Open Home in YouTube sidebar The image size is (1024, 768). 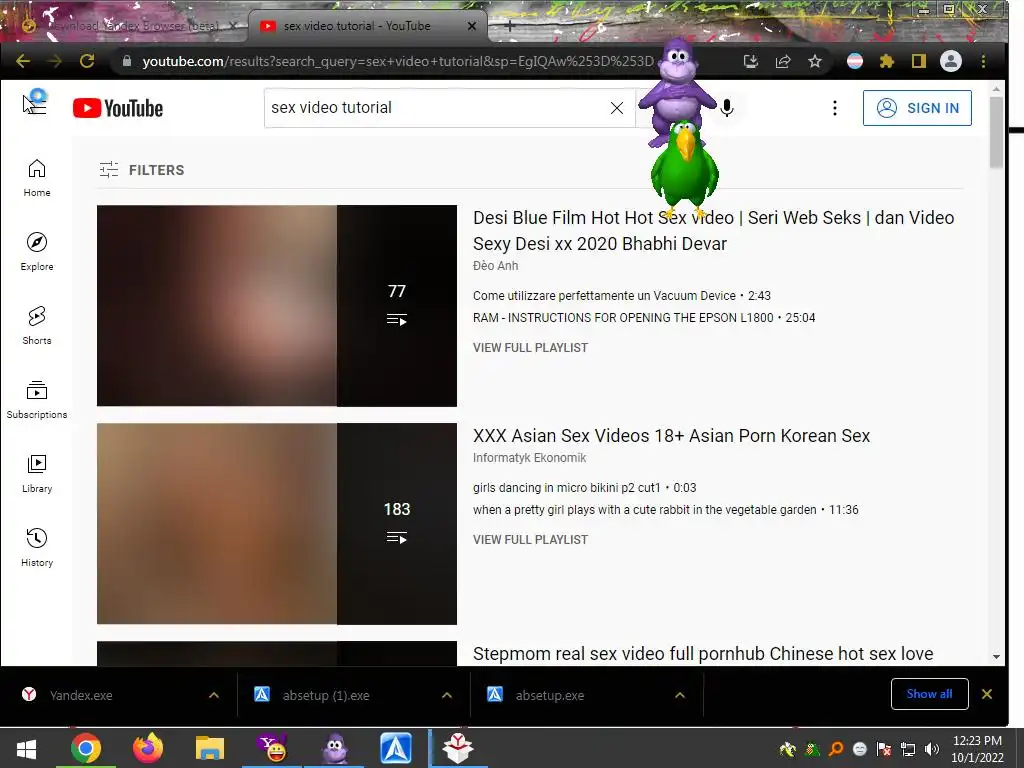pos(37,178)
